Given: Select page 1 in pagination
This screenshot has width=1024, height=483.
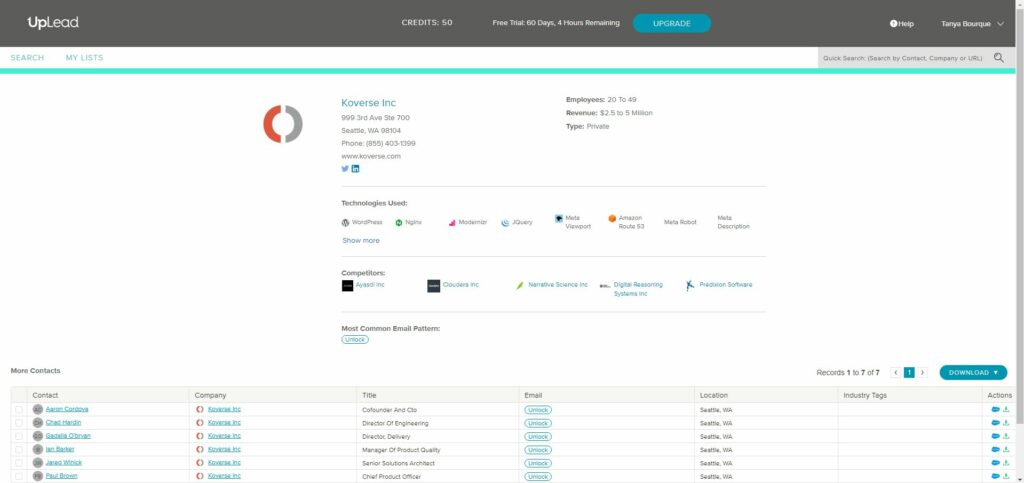Looking at the screenshot, I should 909,373.
